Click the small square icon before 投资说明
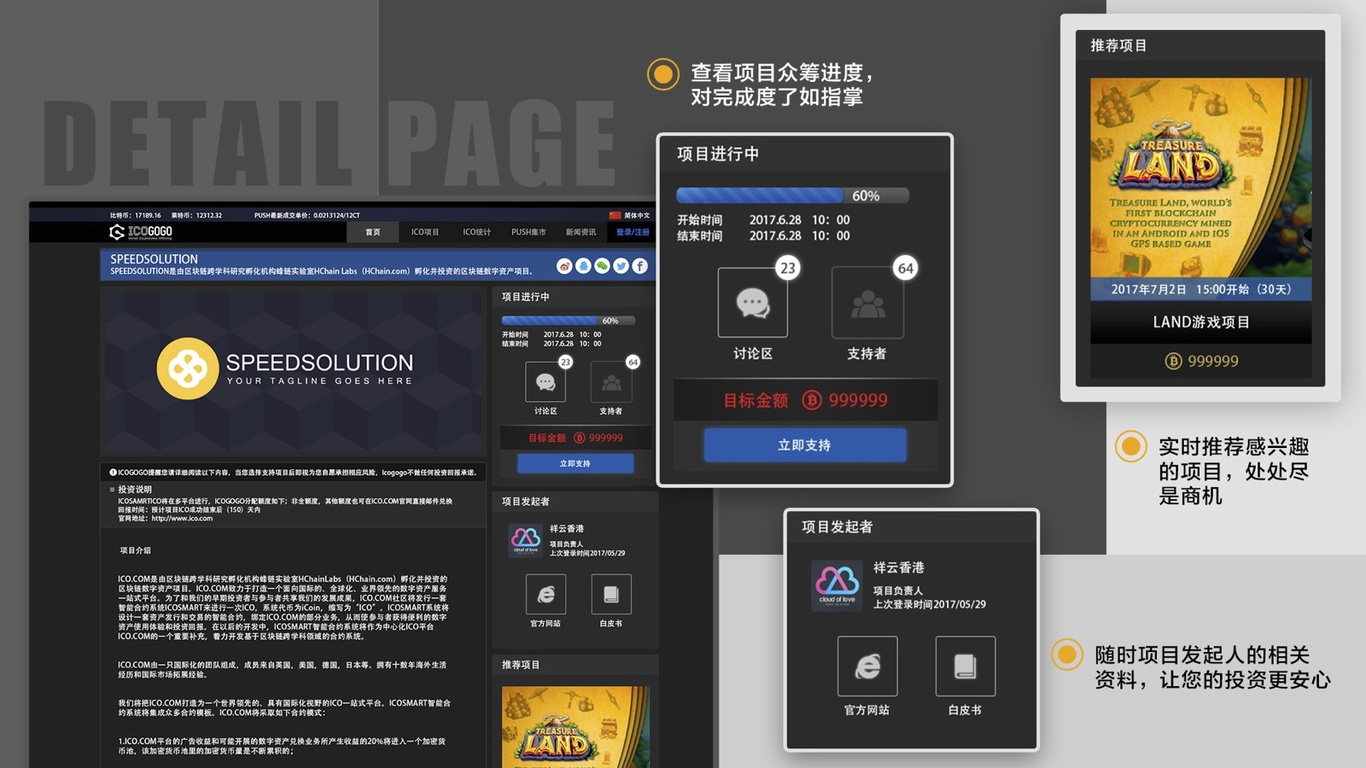This screenshot has height=768, width=1366. tap(112, 489)
